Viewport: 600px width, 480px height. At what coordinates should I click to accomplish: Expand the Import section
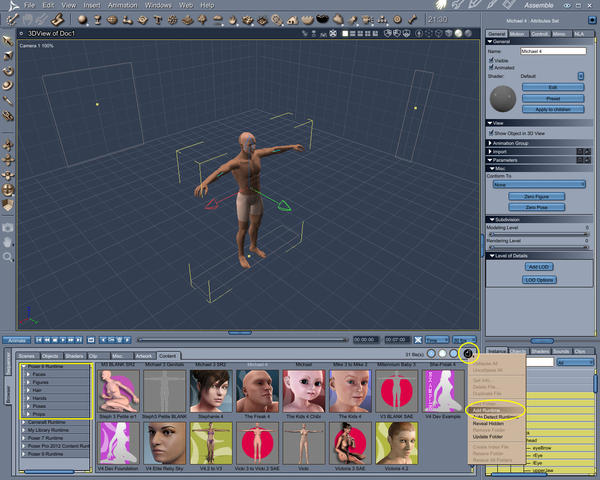click(490, 152)
